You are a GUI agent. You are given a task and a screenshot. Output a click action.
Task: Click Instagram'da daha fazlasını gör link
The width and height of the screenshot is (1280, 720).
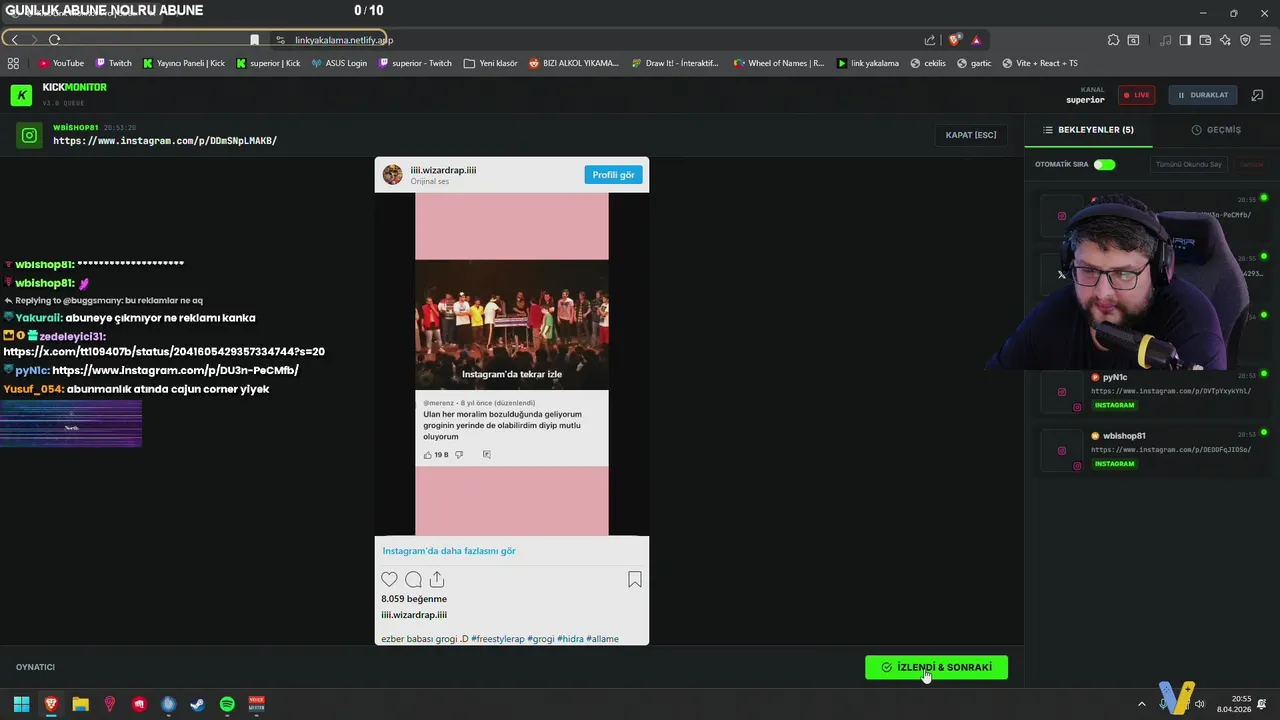coord(449,551)
